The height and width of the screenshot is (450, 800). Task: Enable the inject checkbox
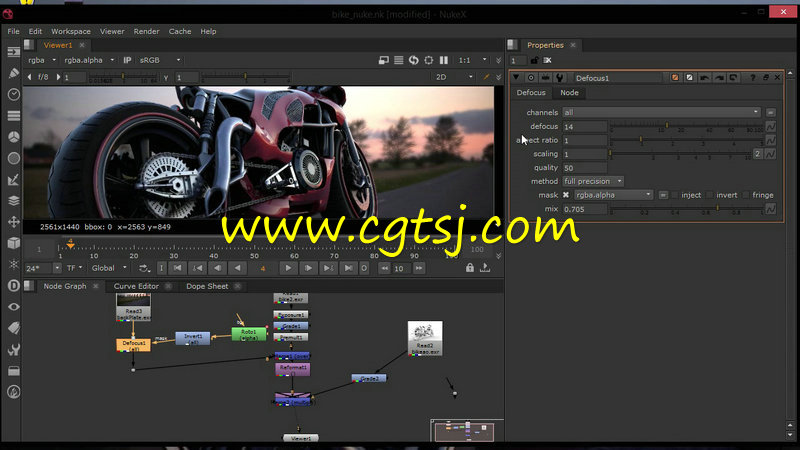click(675, 195)
